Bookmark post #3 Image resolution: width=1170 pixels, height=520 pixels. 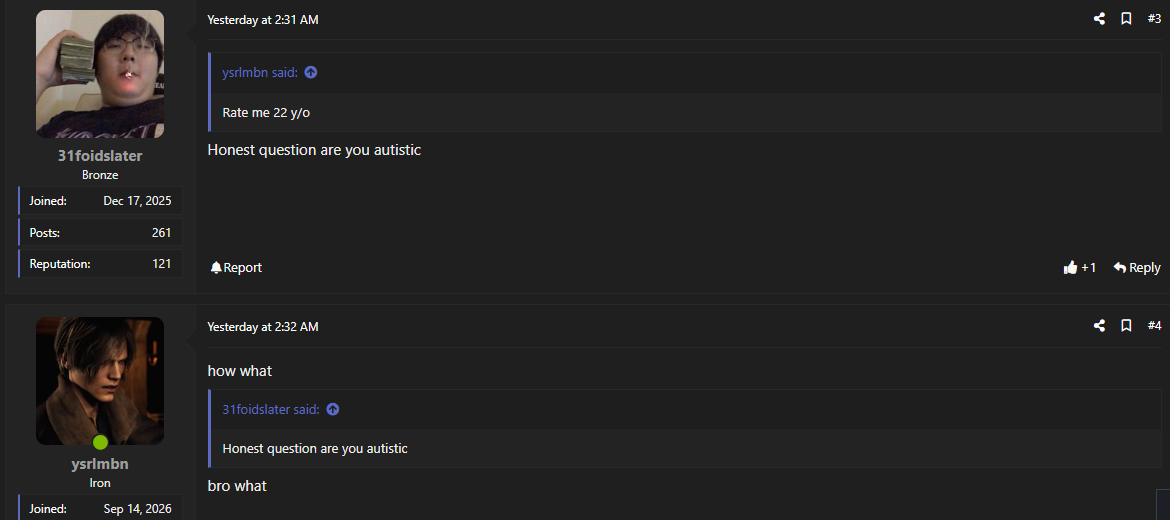(1127, 19)
